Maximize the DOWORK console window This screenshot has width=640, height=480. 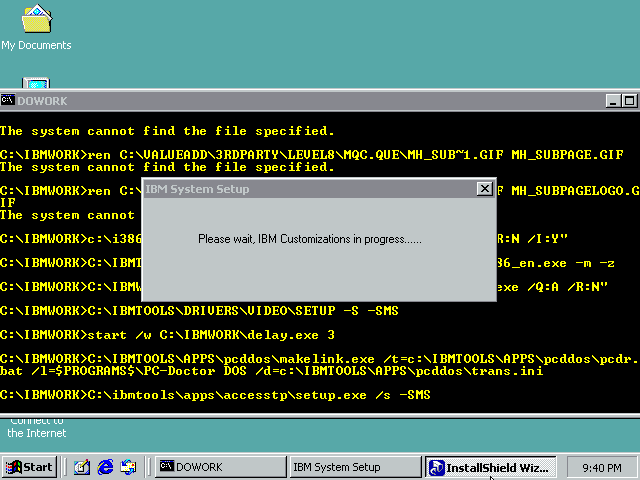[x=628, y=101]
